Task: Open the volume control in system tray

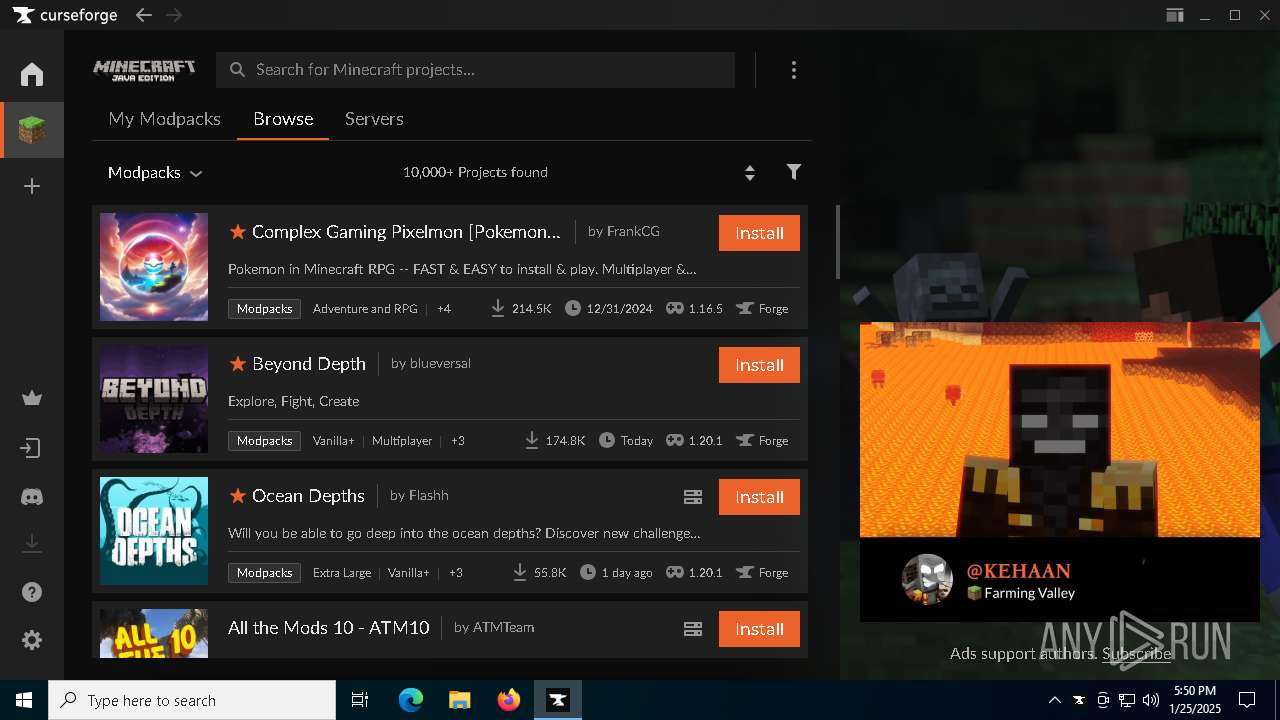Action: point(1151,700)
